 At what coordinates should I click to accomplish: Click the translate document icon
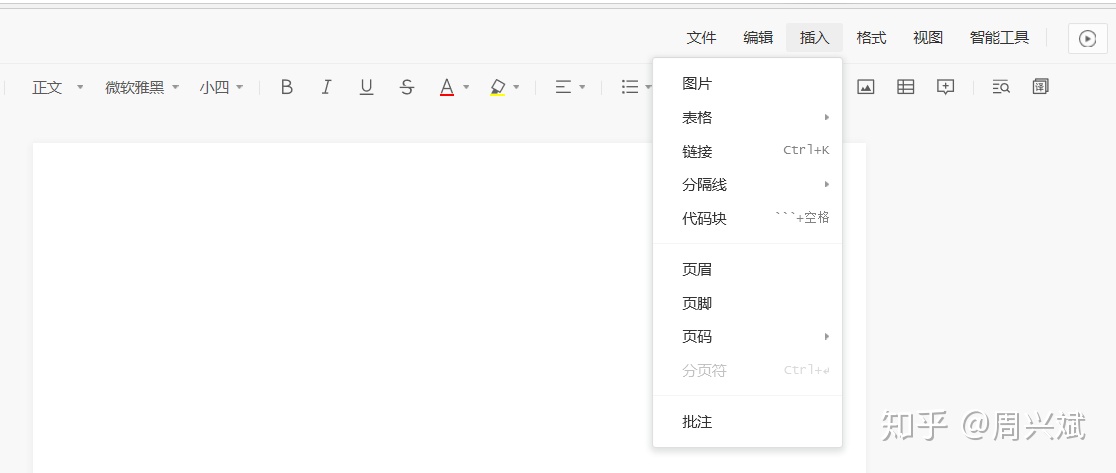(x=1041, y=87)
